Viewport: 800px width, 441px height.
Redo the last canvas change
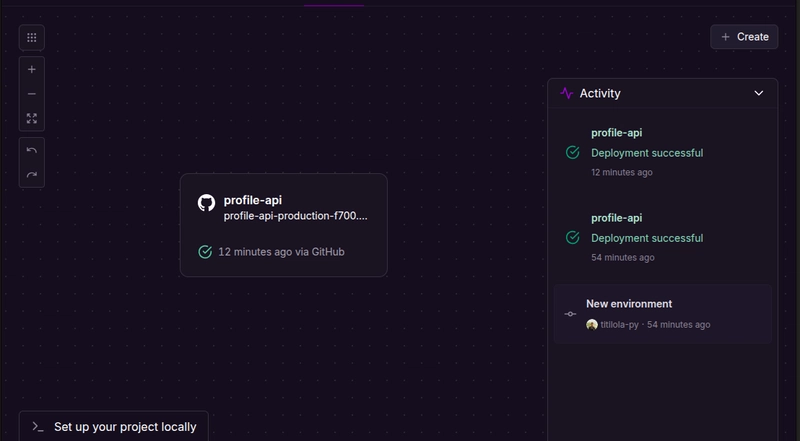[x=32, y=175]
